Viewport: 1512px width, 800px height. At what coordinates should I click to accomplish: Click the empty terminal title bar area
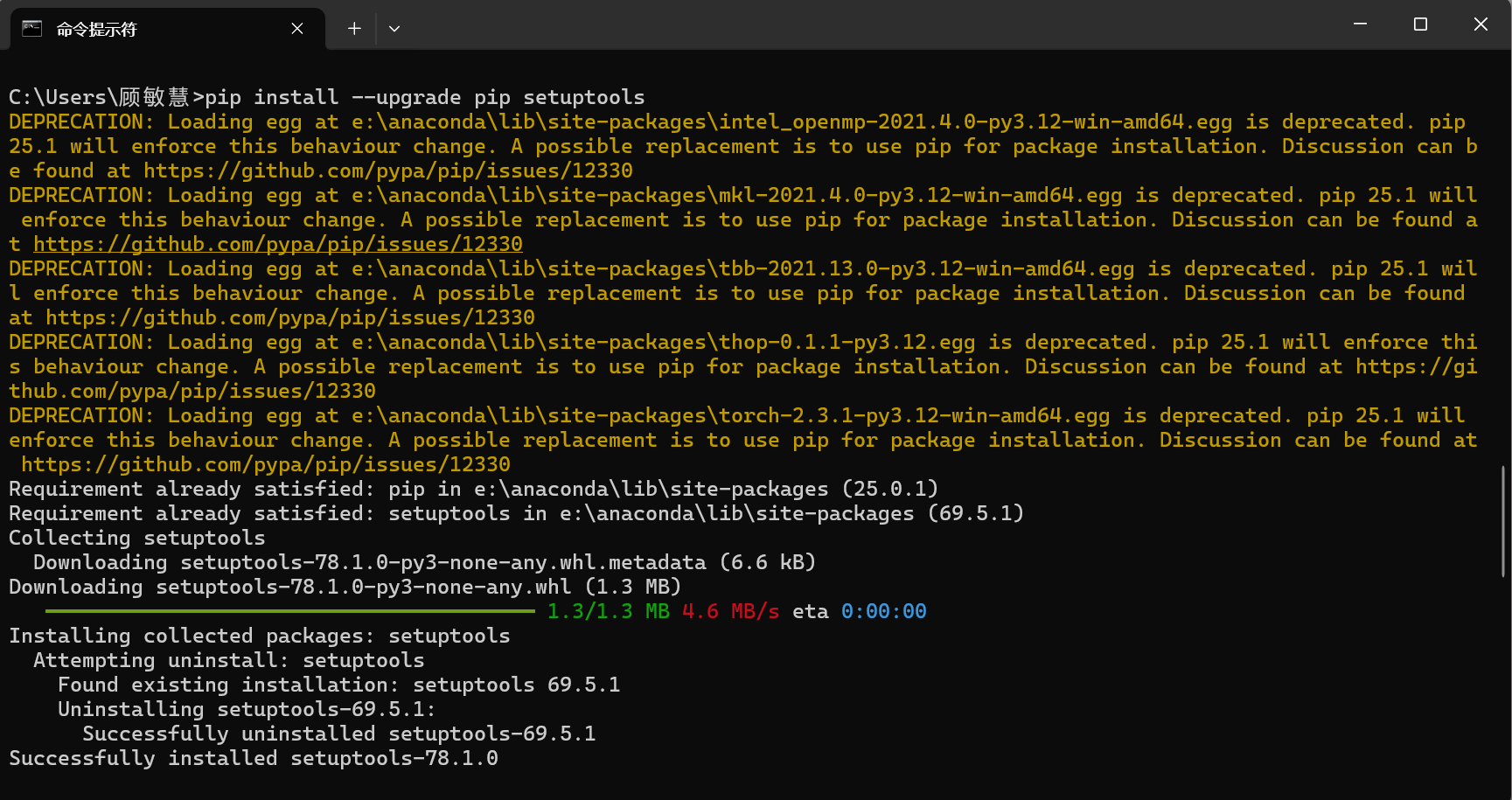874,27
